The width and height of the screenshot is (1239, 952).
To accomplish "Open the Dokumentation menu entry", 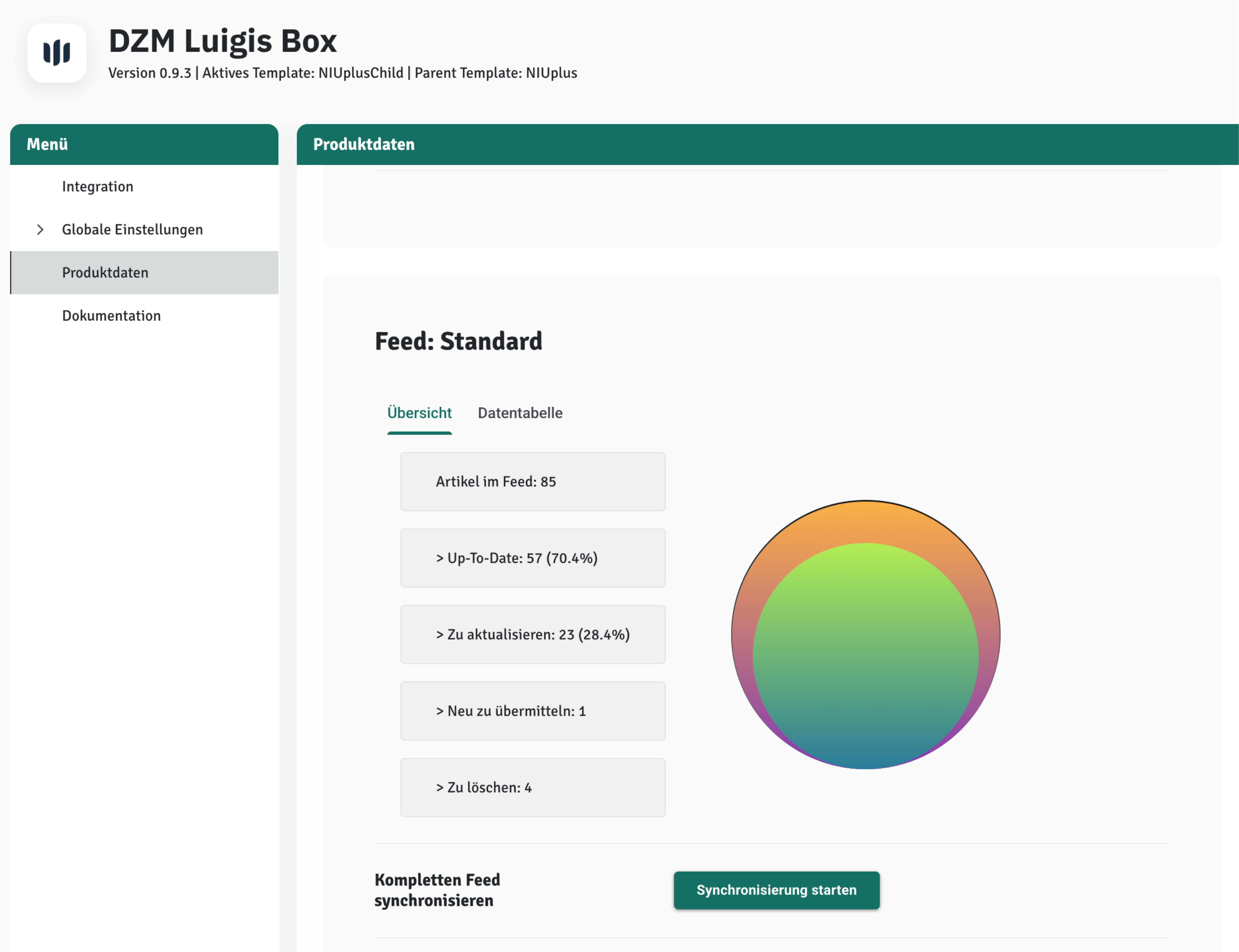I will (x=111, y=316).
